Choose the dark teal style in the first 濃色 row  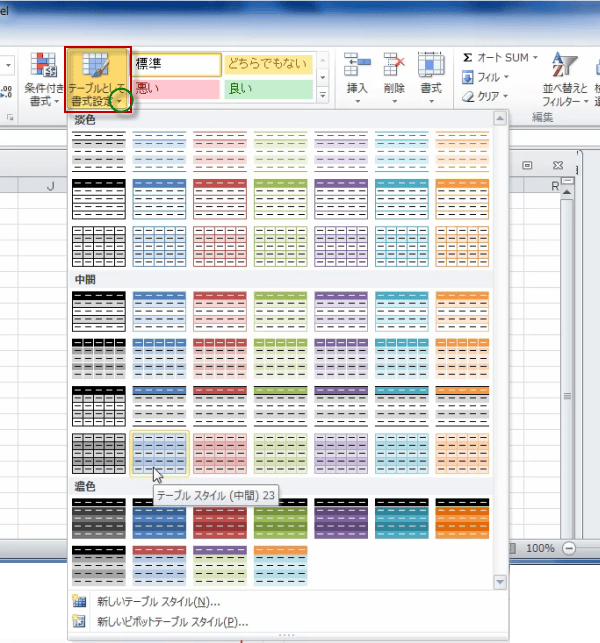point(402,518)
